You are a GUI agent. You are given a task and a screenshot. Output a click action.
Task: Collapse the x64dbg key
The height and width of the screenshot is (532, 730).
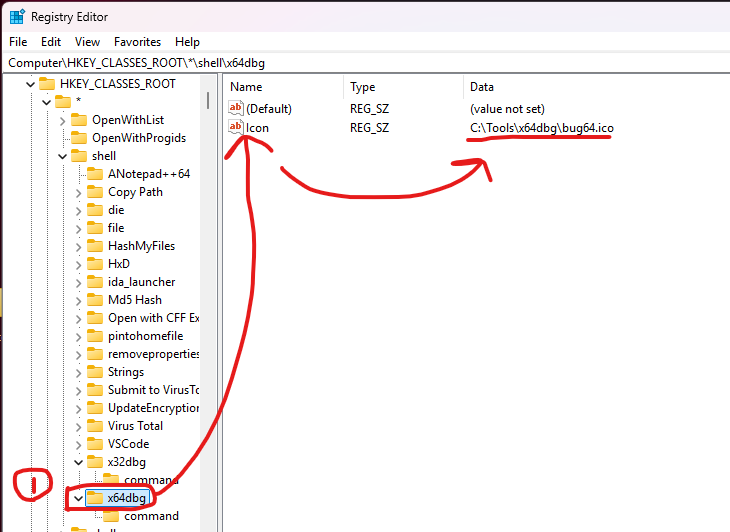pos(78,499)
